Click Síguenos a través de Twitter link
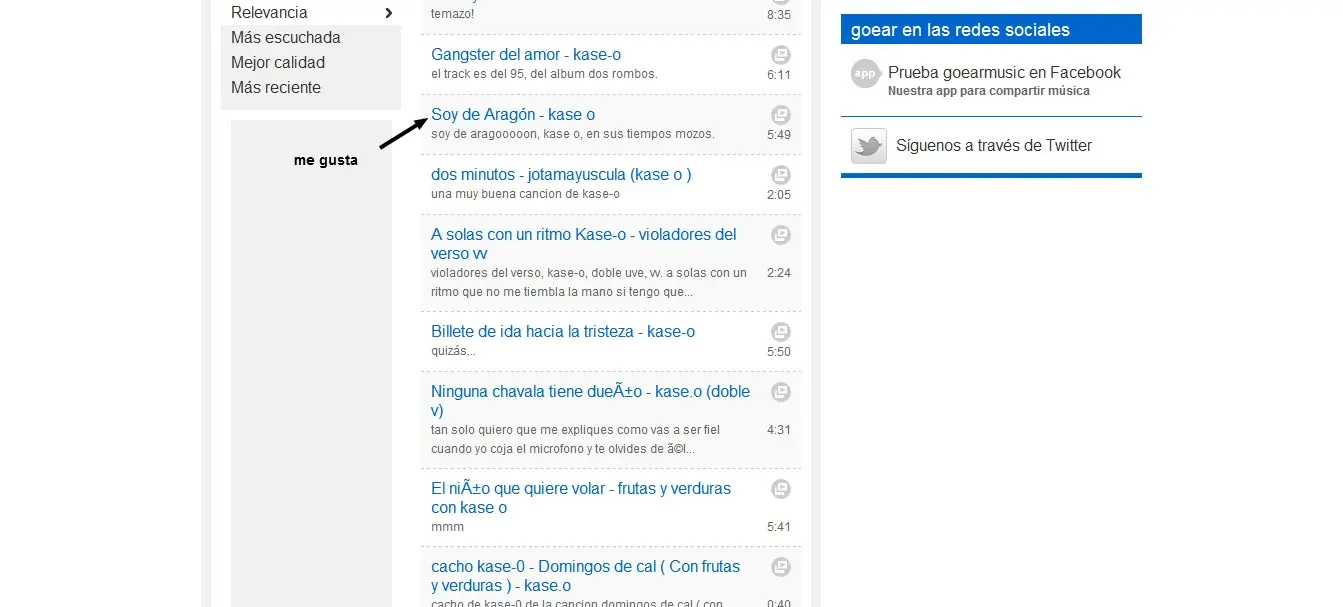The image size is (1343, 607). tap(994, 146)
